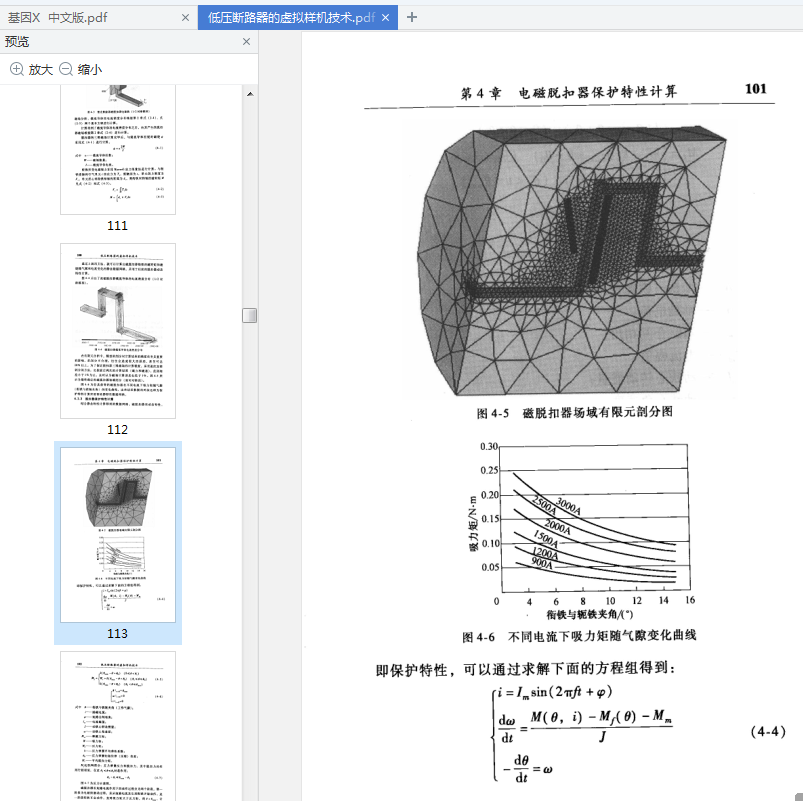The height and width of the screenshot is (801, 803).
Task: Click the 放大 label in preview toolbar
Action: (41, 70)
